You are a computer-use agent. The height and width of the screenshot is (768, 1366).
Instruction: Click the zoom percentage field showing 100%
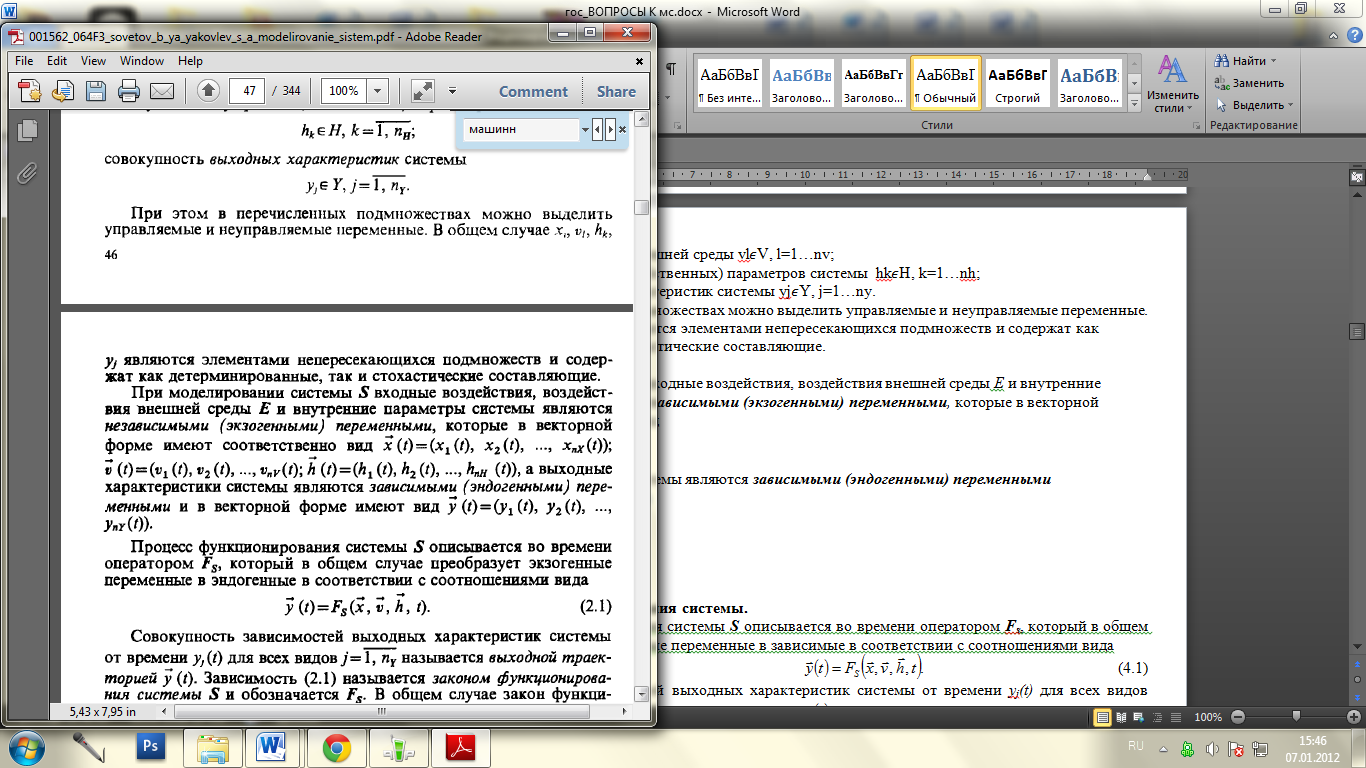pyautogui.click(x=344, y=91)
